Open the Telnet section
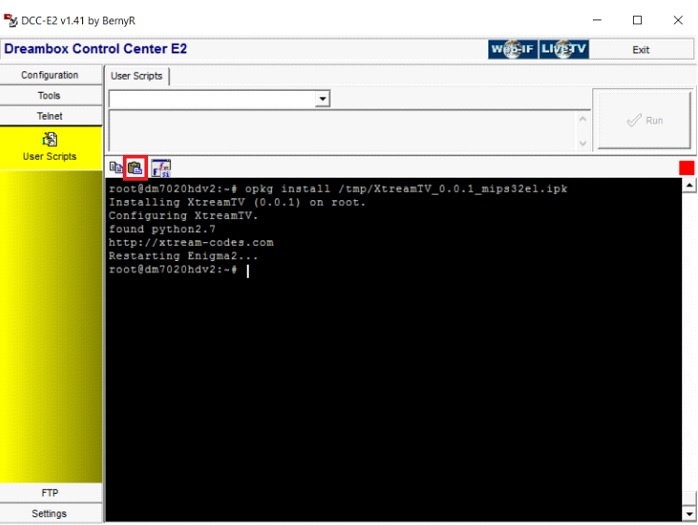The width and height of the screenshot is (698, 525). 50,116
